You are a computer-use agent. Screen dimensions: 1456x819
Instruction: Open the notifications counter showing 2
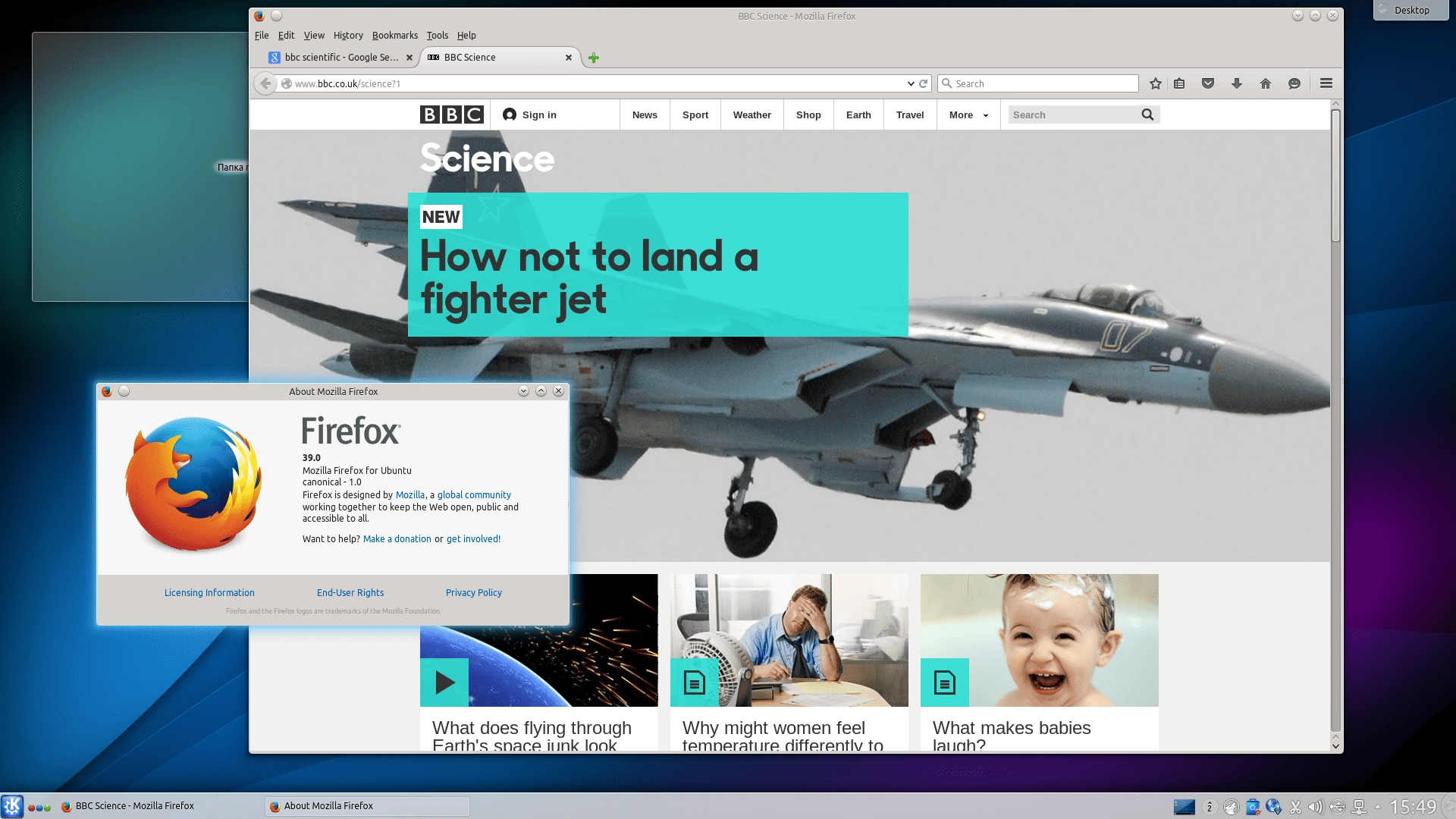1210,807
